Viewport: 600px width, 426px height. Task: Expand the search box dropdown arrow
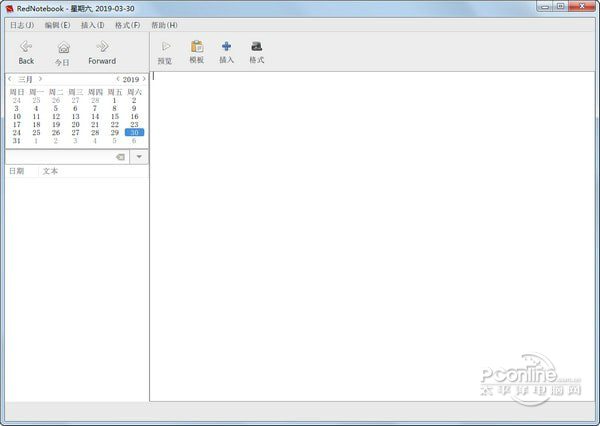[x=139, y=157]
